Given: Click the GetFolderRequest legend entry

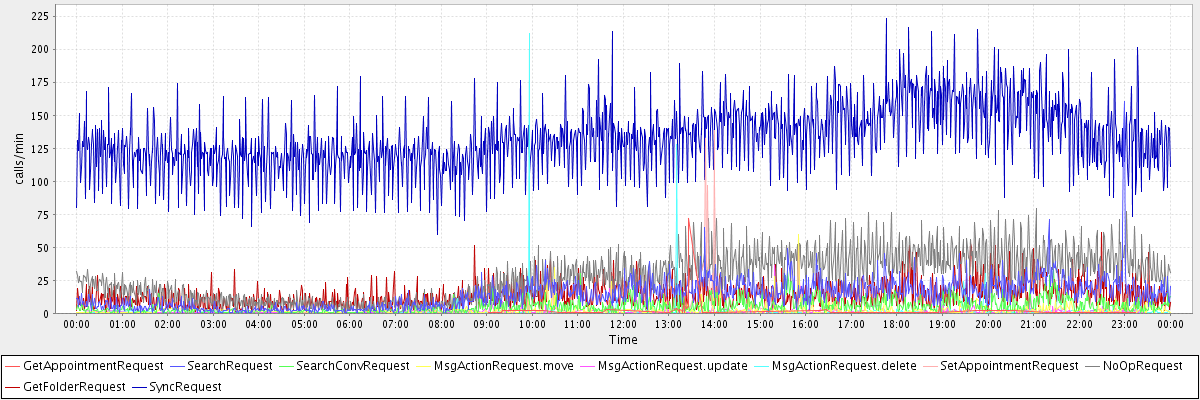Looking at the screenshot, I should [x=74, y=386].
